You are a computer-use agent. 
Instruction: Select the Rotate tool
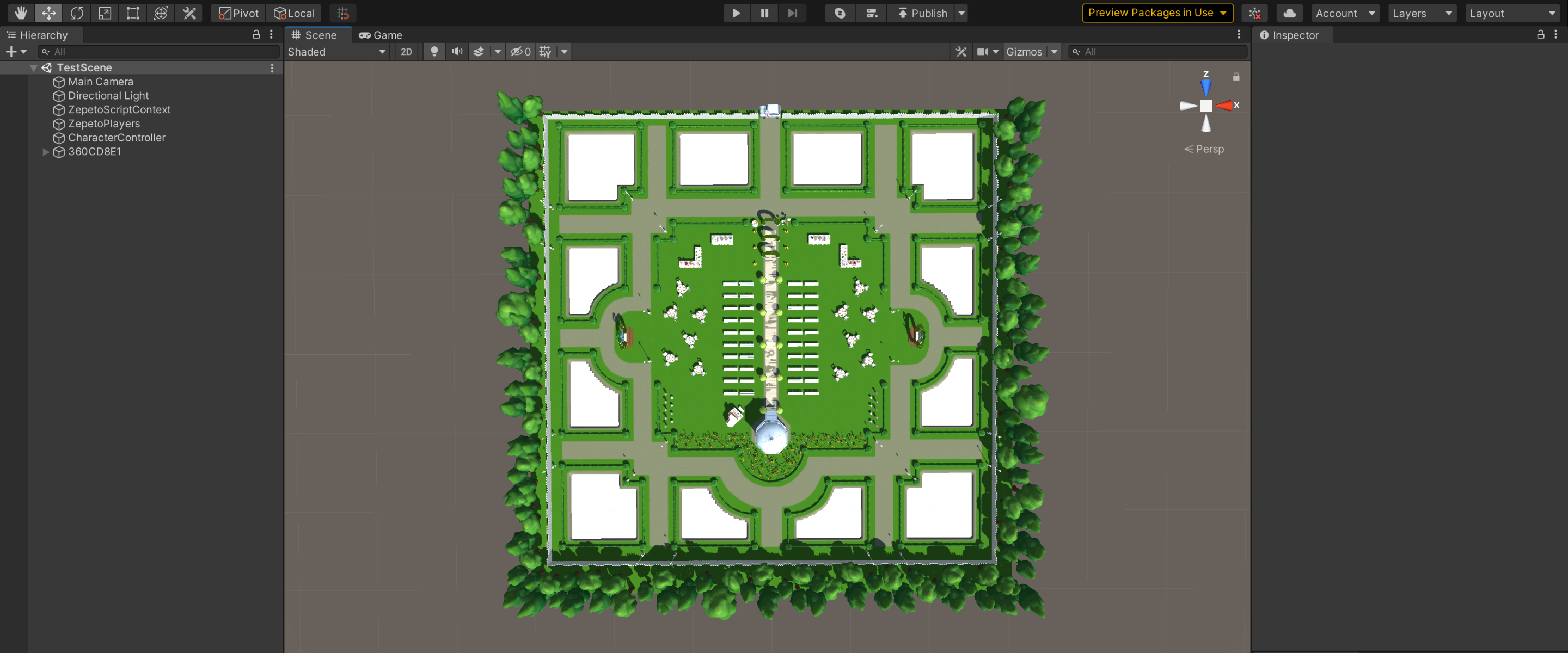(77, 13)
